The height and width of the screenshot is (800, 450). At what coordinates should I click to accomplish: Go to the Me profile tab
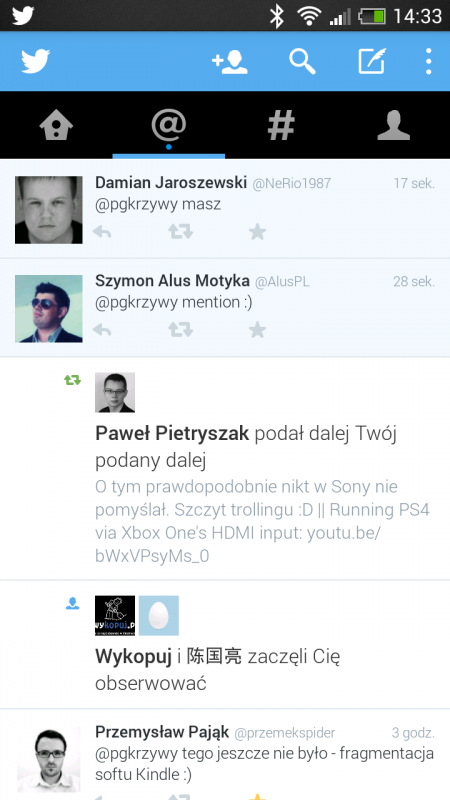click(393, 125)
